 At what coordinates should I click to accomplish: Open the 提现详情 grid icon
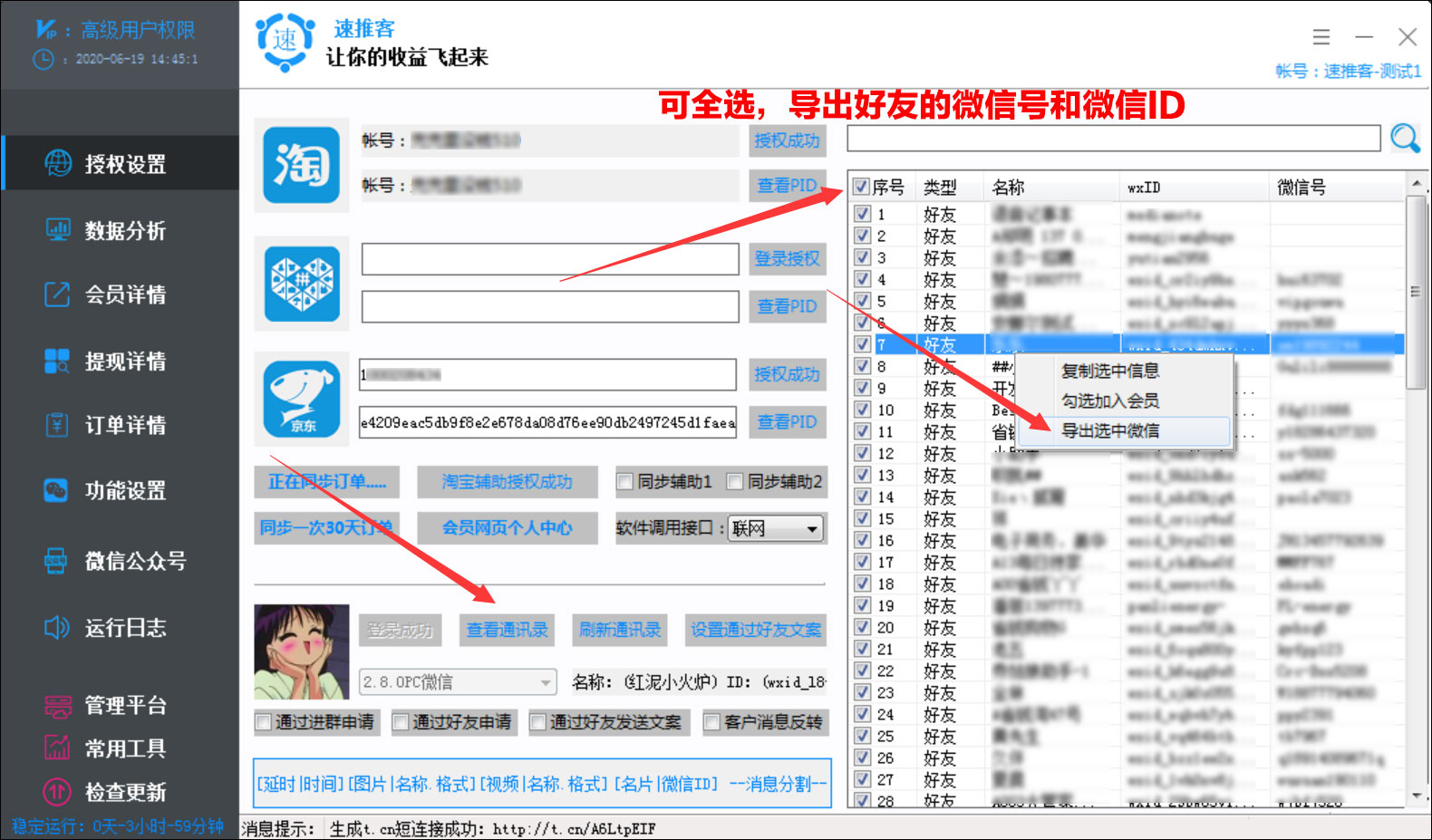[x=57, y=361]
